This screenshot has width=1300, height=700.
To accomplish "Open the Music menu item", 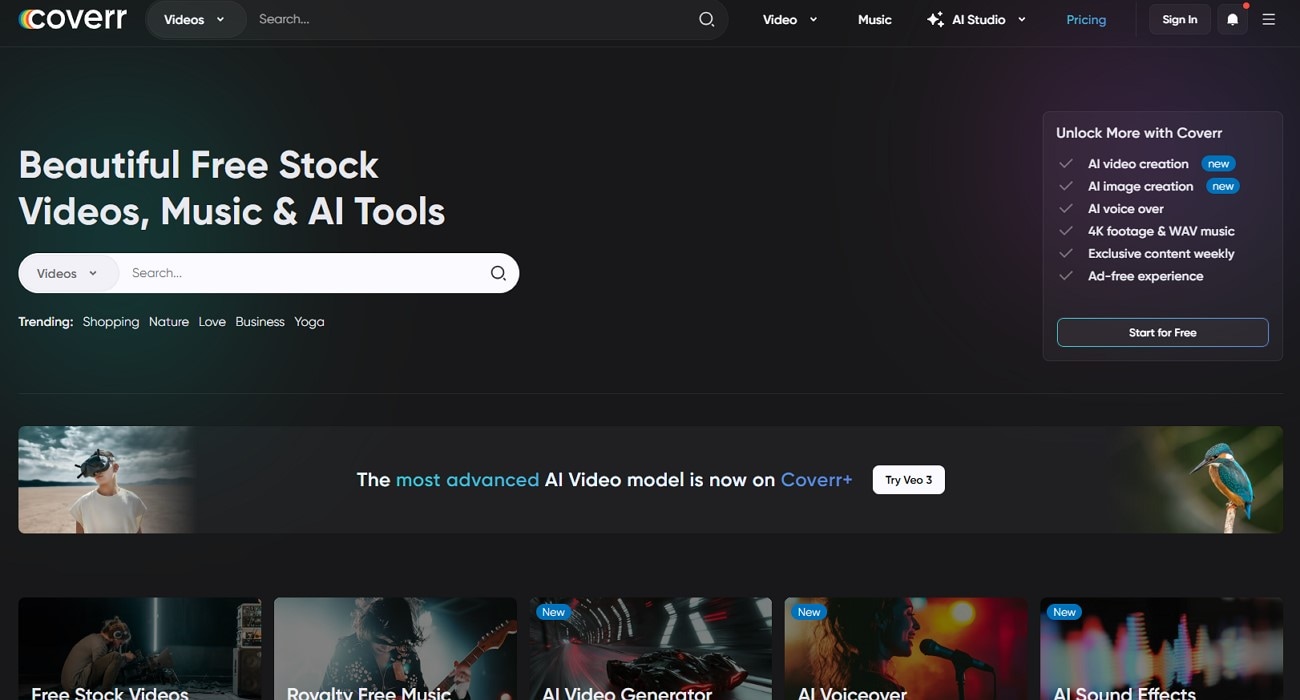I will (874, 19).
